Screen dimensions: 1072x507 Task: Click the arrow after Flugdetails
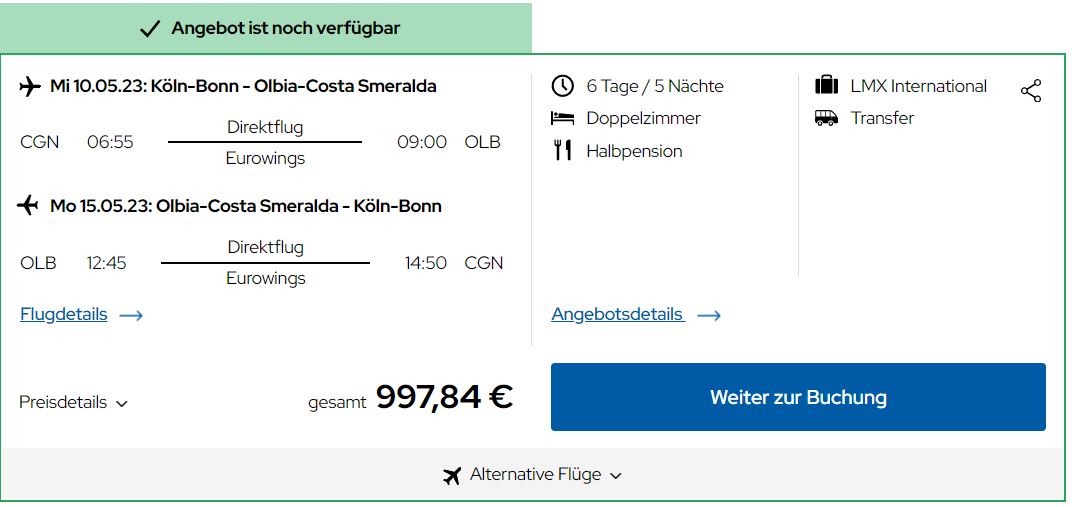point(131,315)
